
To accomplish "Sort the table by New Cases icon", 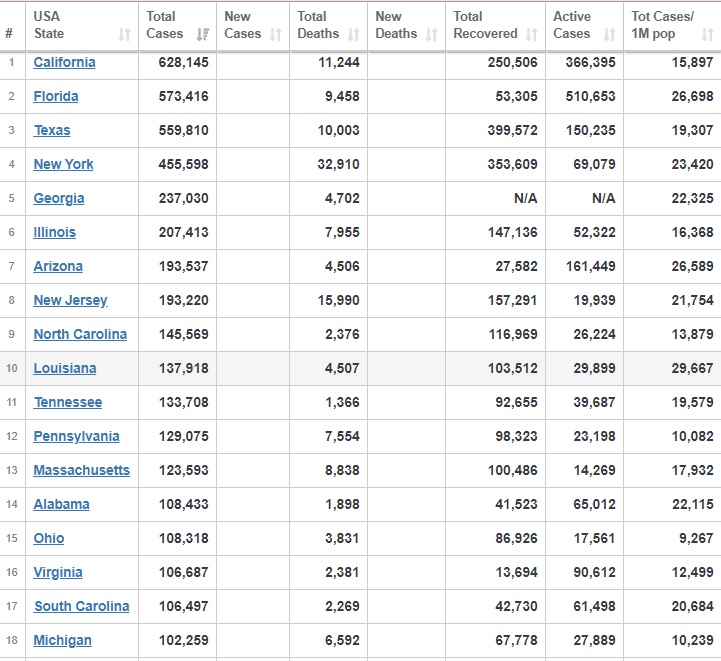I will coord(276,35).
